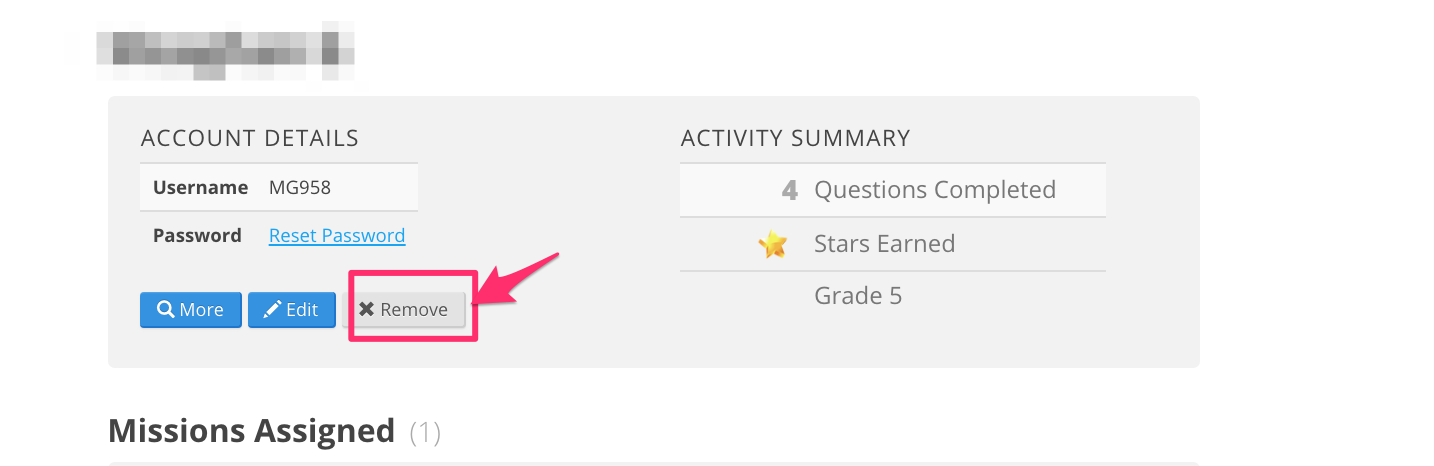Click the Questions Completed row
This screenshot has height=466, width=1434.
click(893, 190)
